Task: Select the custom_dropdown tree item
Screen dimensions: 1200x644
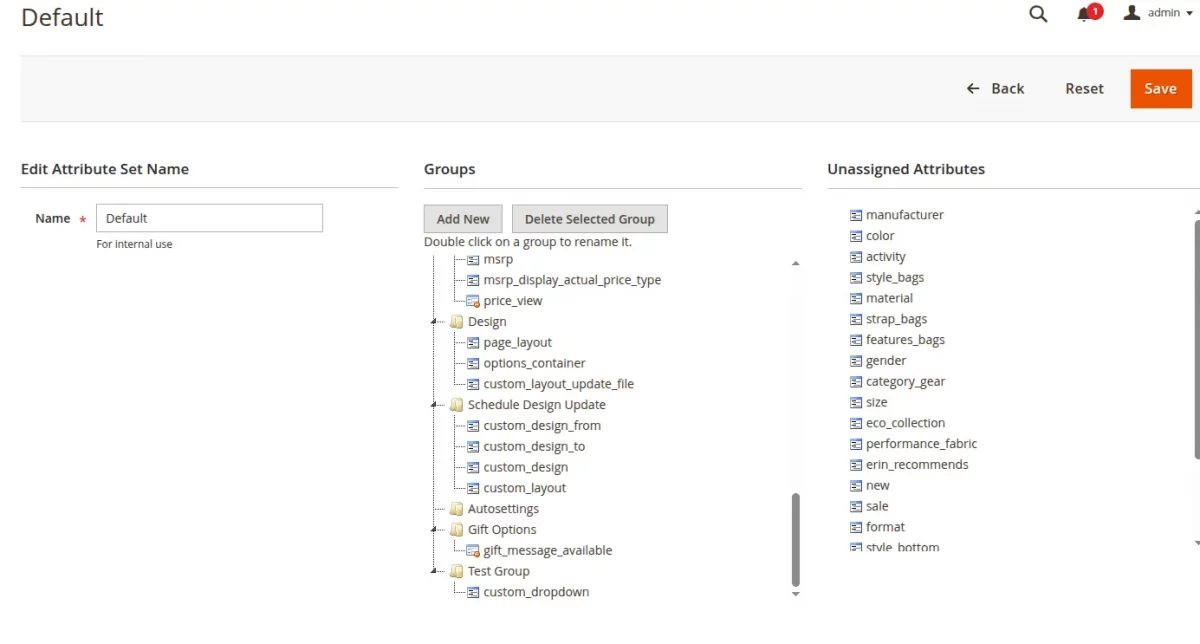Action: click(x=536, y=592)
